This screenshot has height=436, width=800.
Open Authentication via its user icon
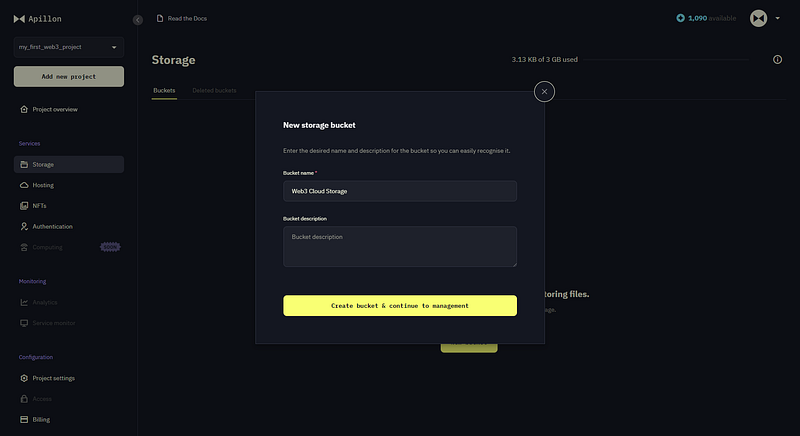(x=24, y=226)
